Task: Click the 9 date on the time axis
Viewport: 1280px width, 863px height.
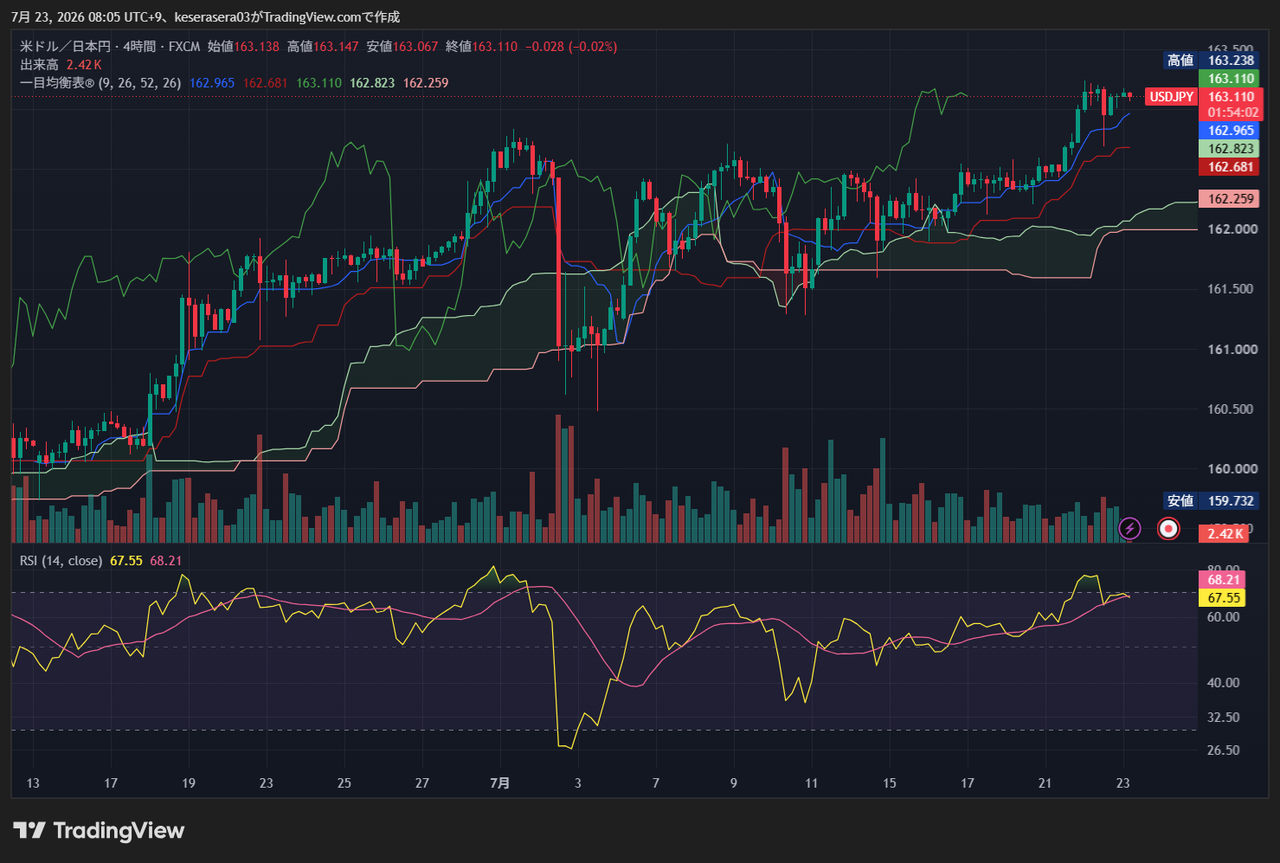Action: pos(734,783)
